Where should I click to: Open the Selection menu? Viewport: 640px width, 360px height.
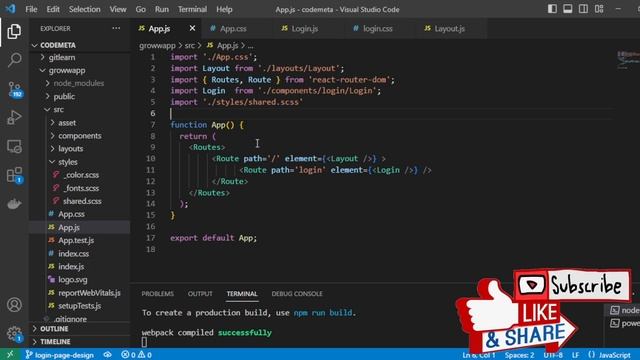point(84,9)
